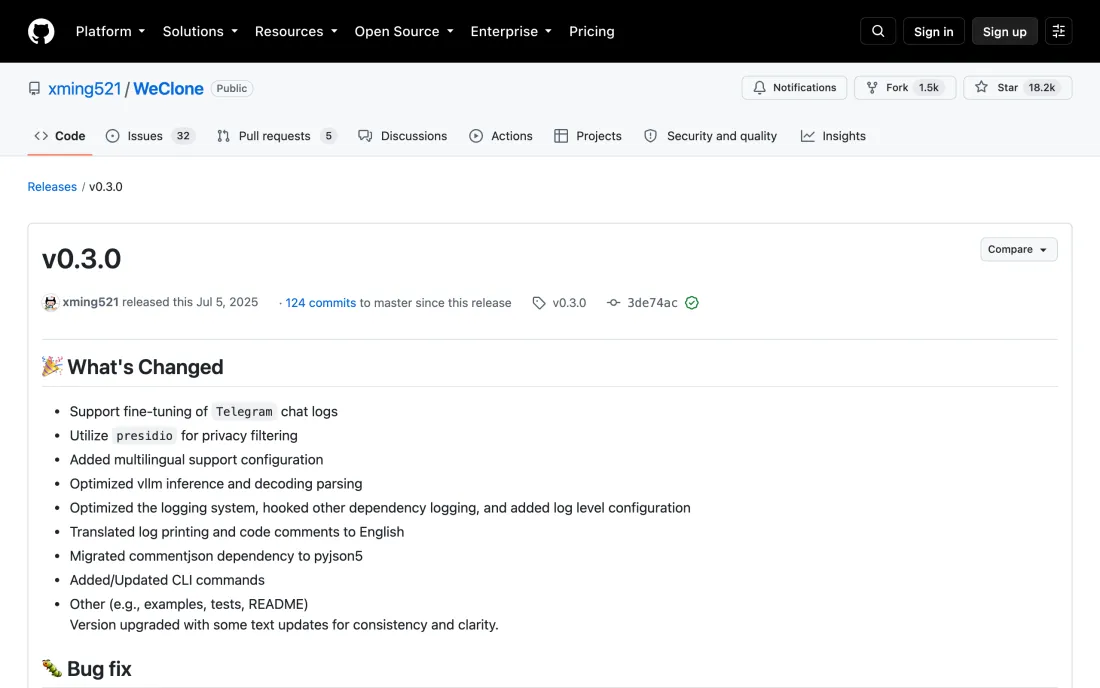
Task: Click the Sign up button
Action: pos(1004,32)
